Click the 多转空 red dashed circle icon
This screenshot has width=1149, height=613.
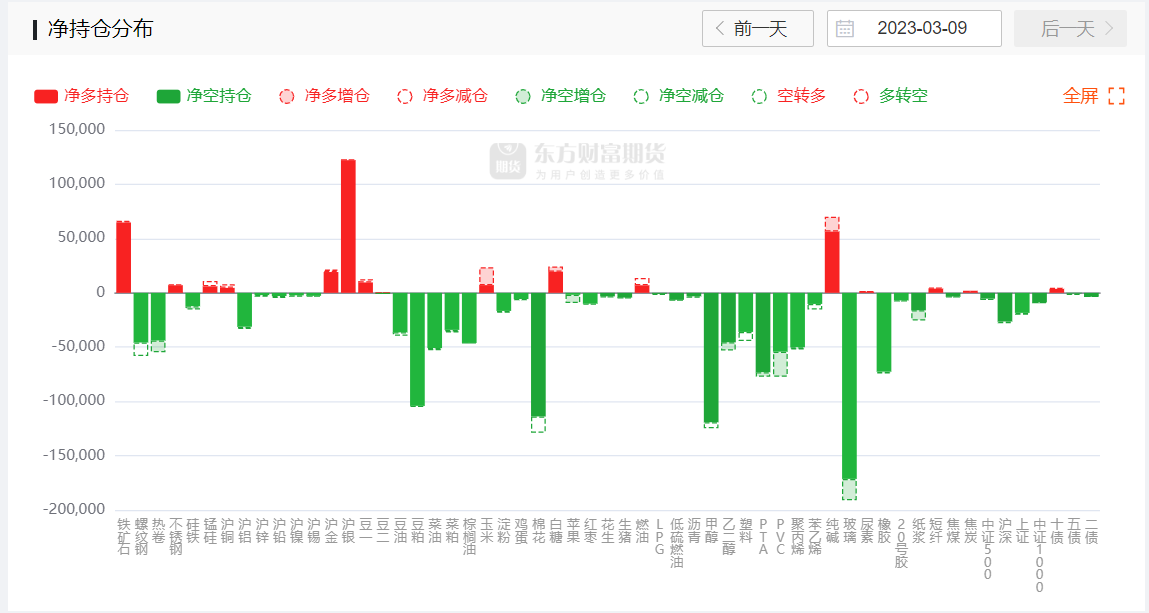[861, 97]
